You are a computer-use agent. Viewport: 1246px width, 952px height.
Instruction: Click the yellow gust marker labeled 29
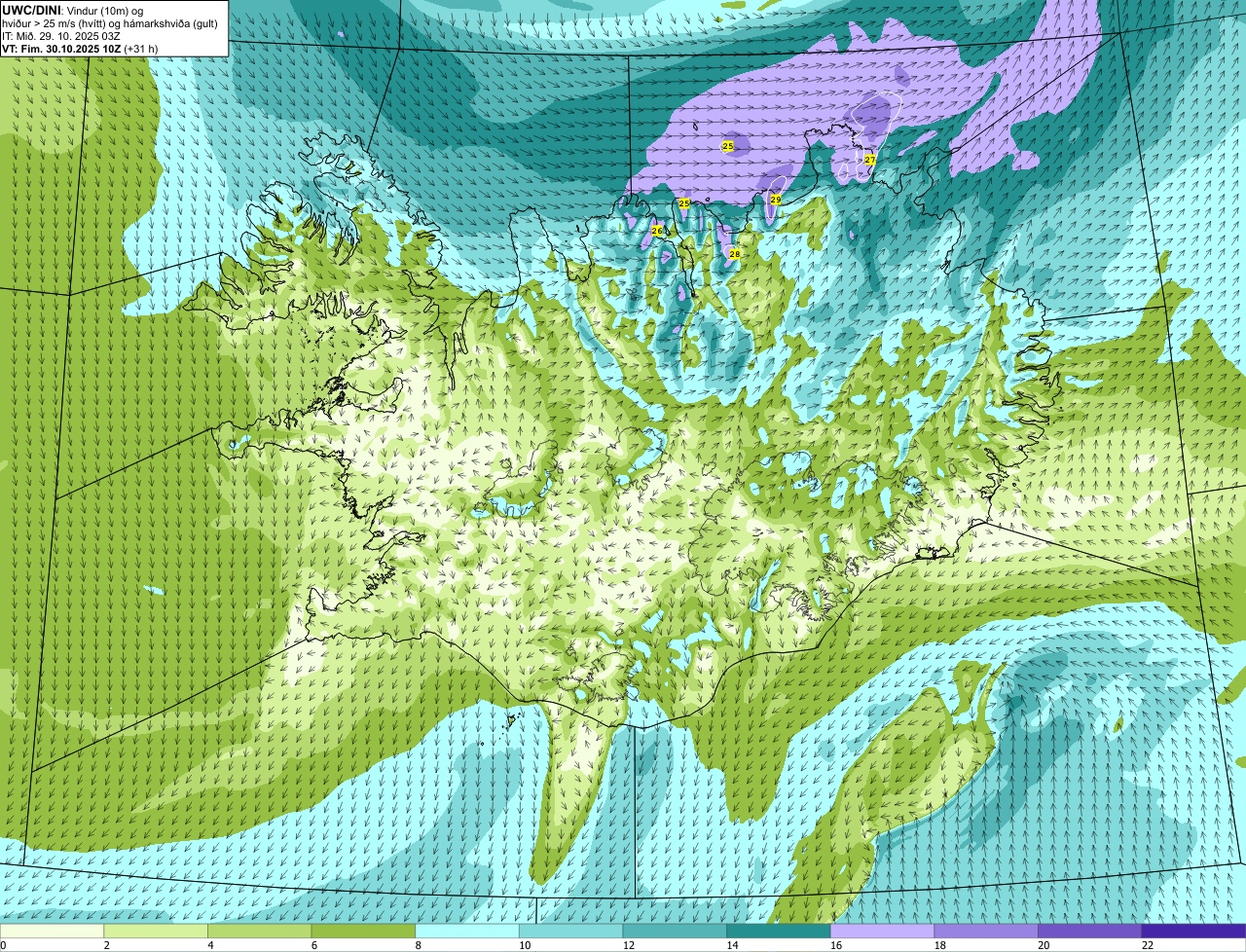coord(776,200)
